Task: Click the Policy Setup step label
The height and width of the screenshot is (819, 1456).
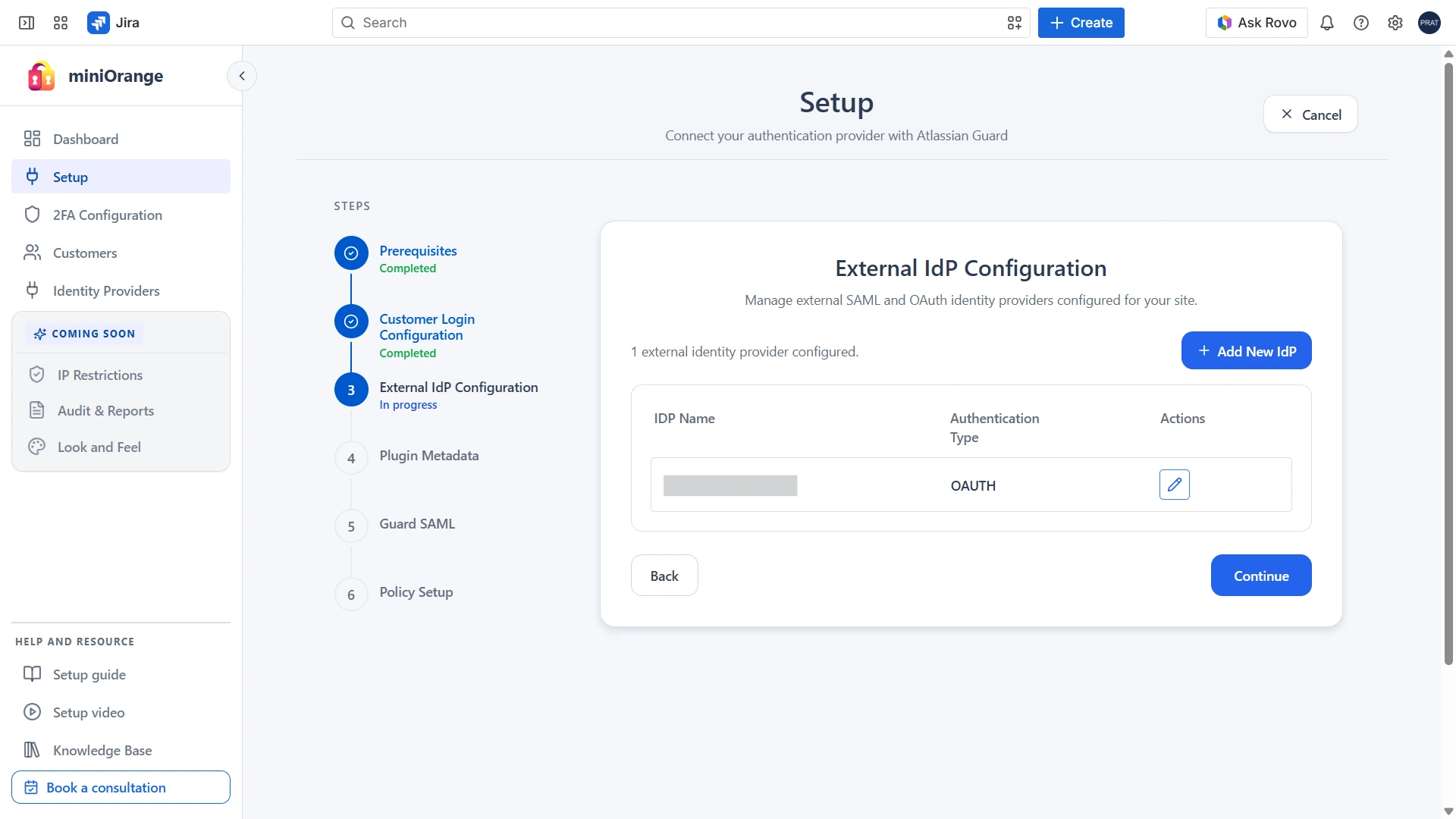Action: tap(416, 591)
